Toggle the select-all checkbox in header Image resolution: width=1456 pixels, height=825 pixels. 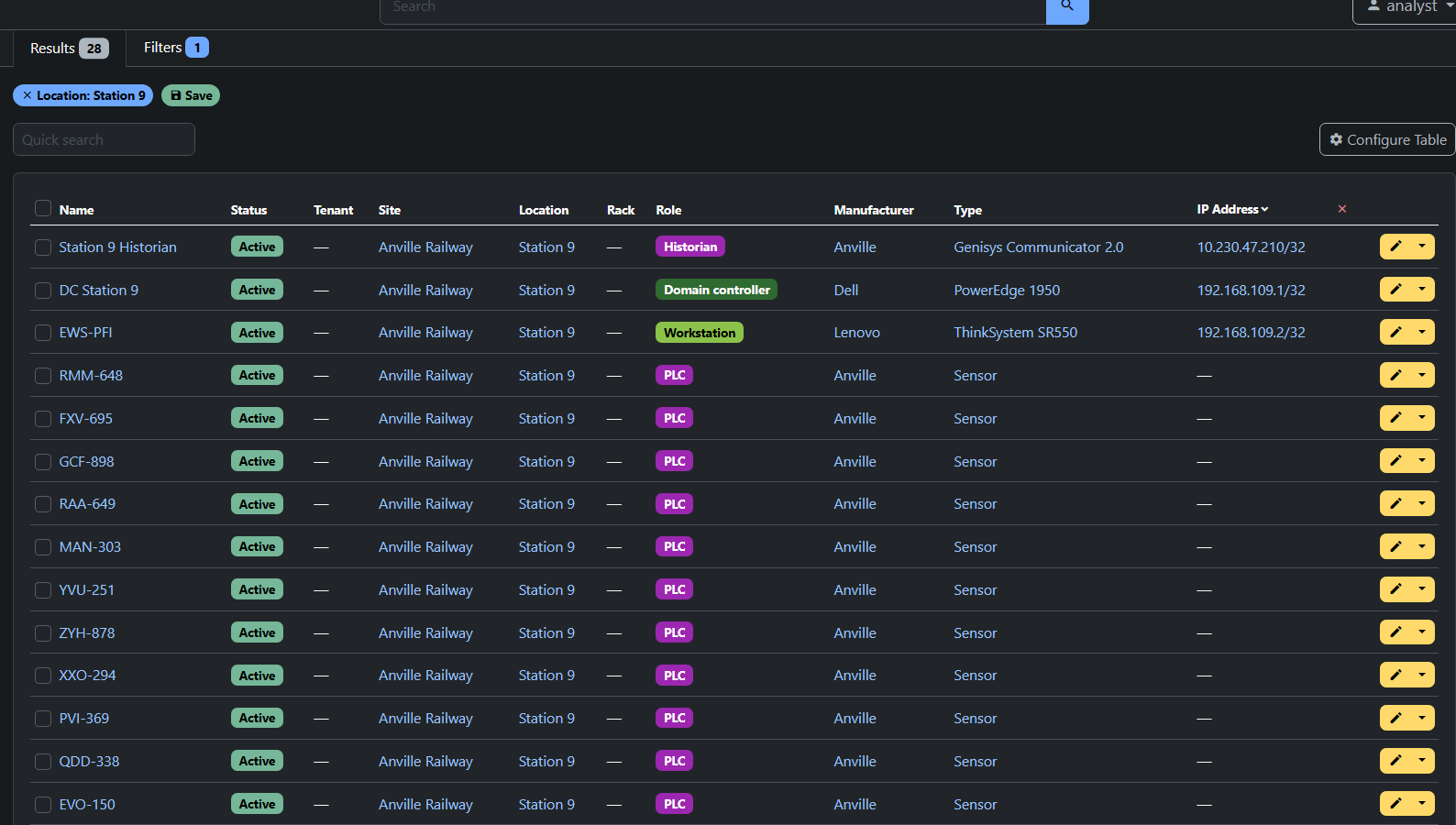43,209
